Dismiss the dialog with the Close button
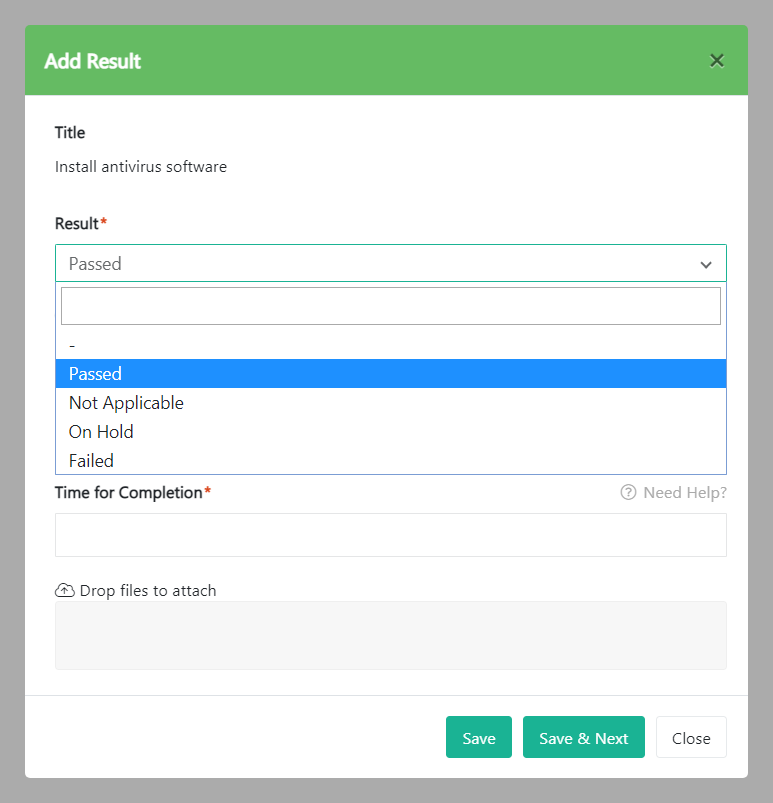The height and width of the screenshot is (803, 773). 691,738
